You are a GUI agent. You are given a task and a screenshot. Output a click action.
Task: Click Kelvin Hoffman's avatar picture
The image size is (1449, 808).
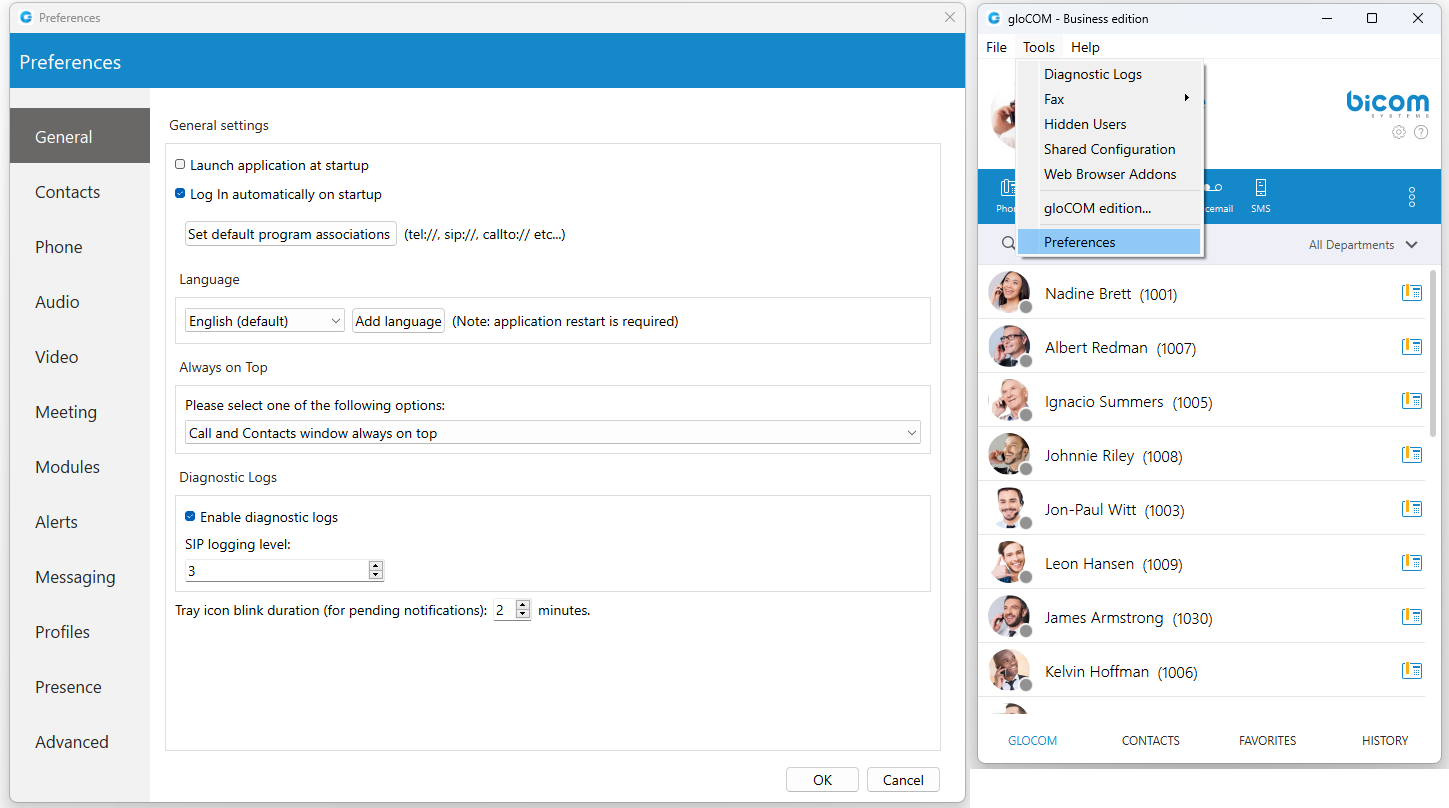pos(1009,670)
